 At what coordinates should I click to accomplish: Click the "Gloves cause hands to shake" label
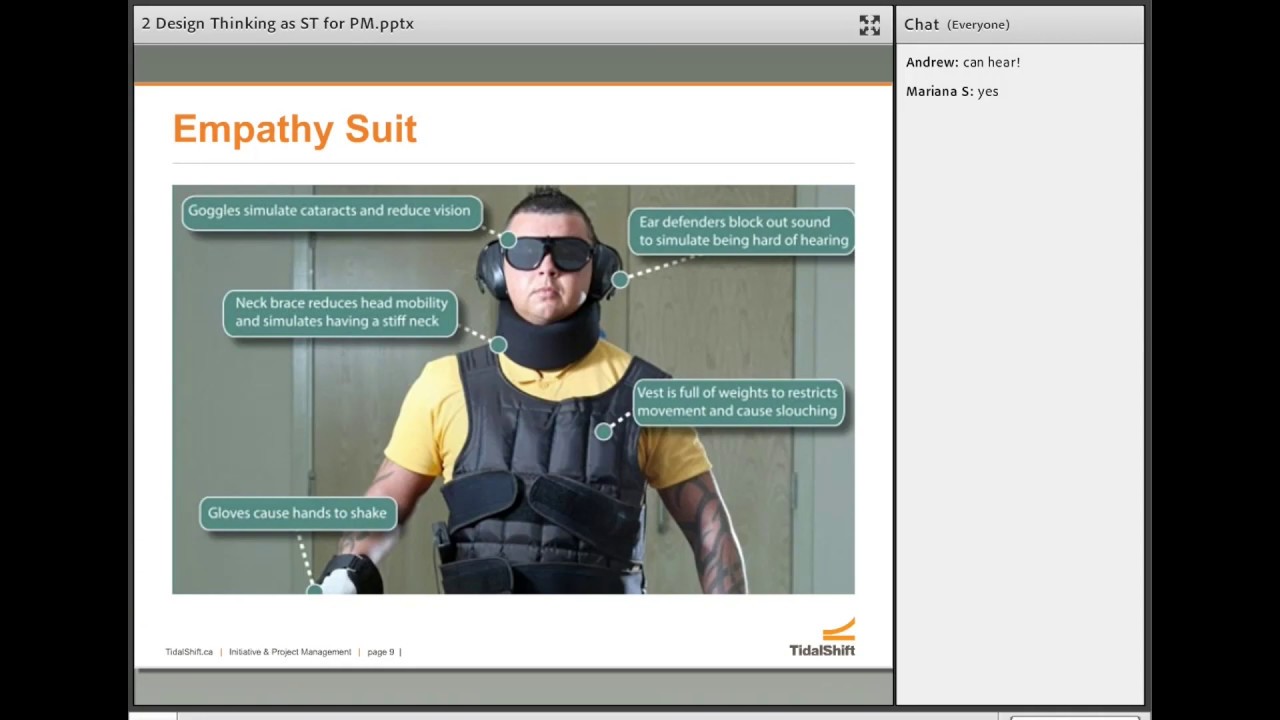click(x=298, y=513)
